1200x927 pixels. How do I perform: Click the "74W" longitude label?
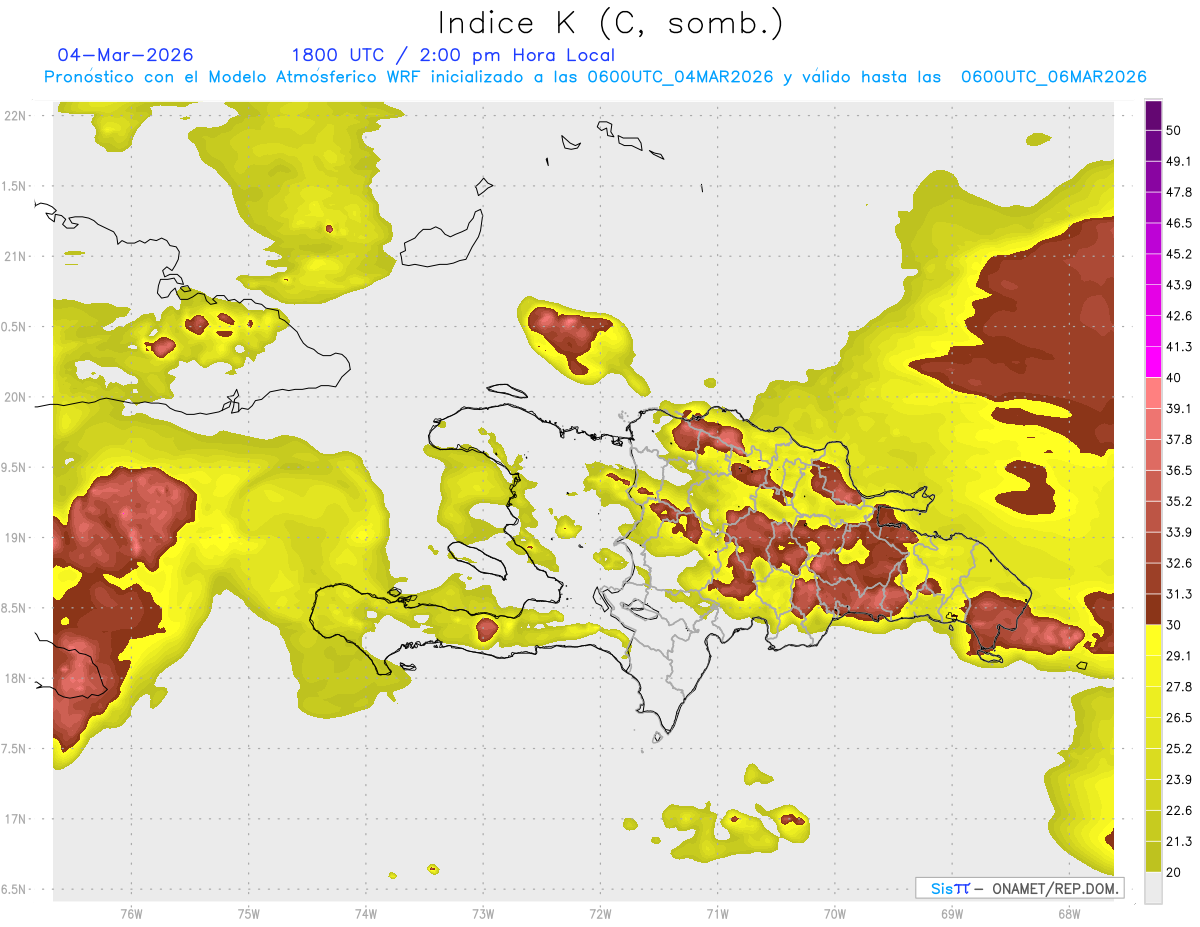tap(365, 913)
